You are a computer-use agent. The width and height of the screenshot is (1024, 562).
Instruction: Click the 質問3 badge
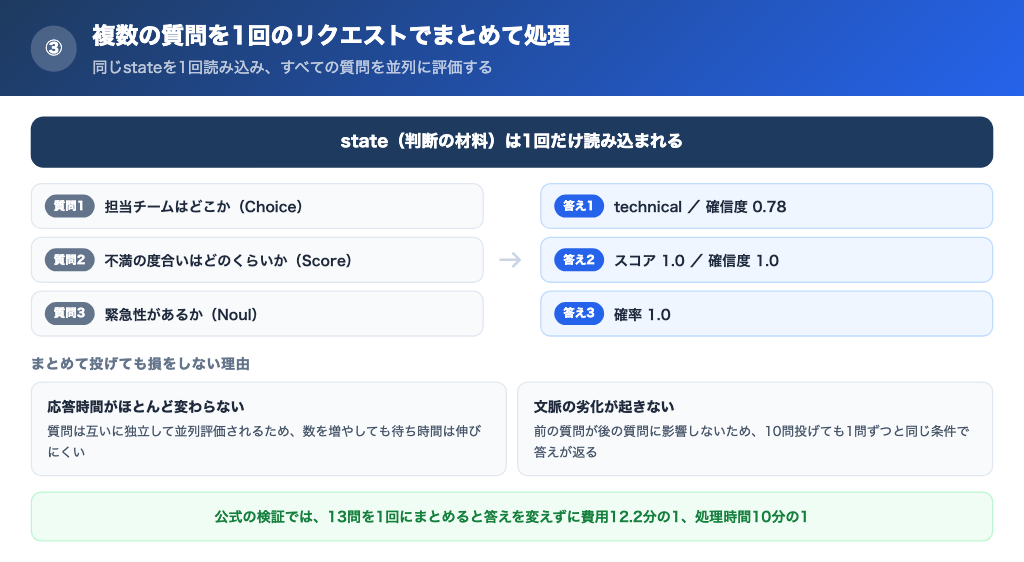pyautogui.click(x=69, y=313)
